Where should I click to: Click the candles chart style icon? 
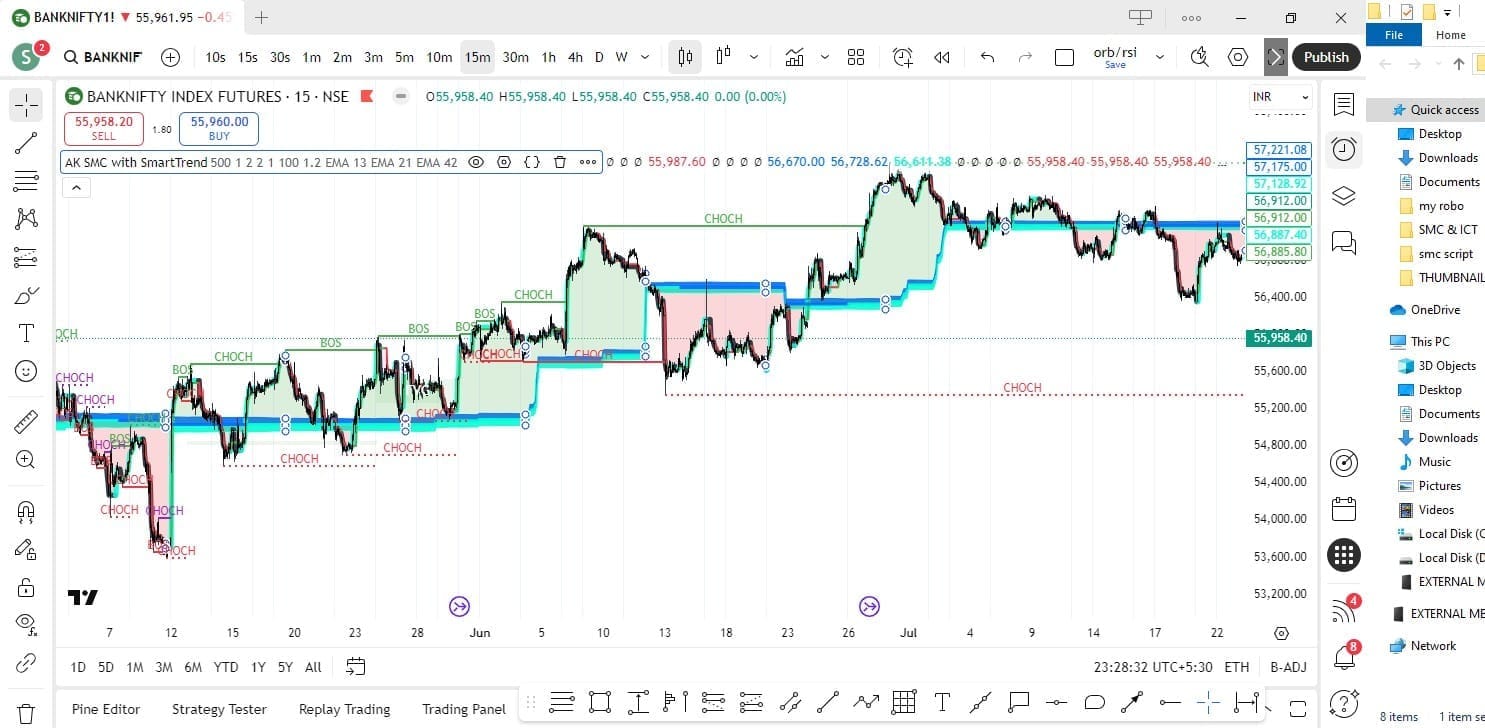pos(722,57)
